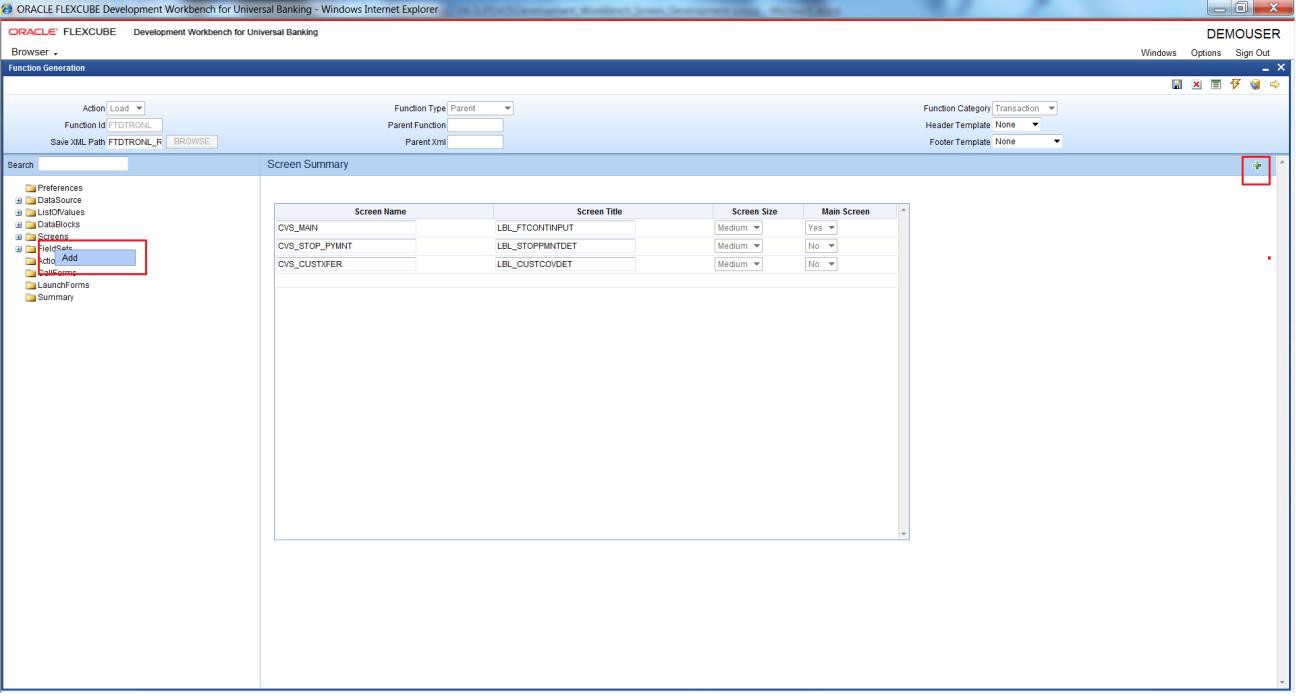The width and height of the screenshot is (1296, 696).
Task: Select the Summary folder icon
Action: 31,297
